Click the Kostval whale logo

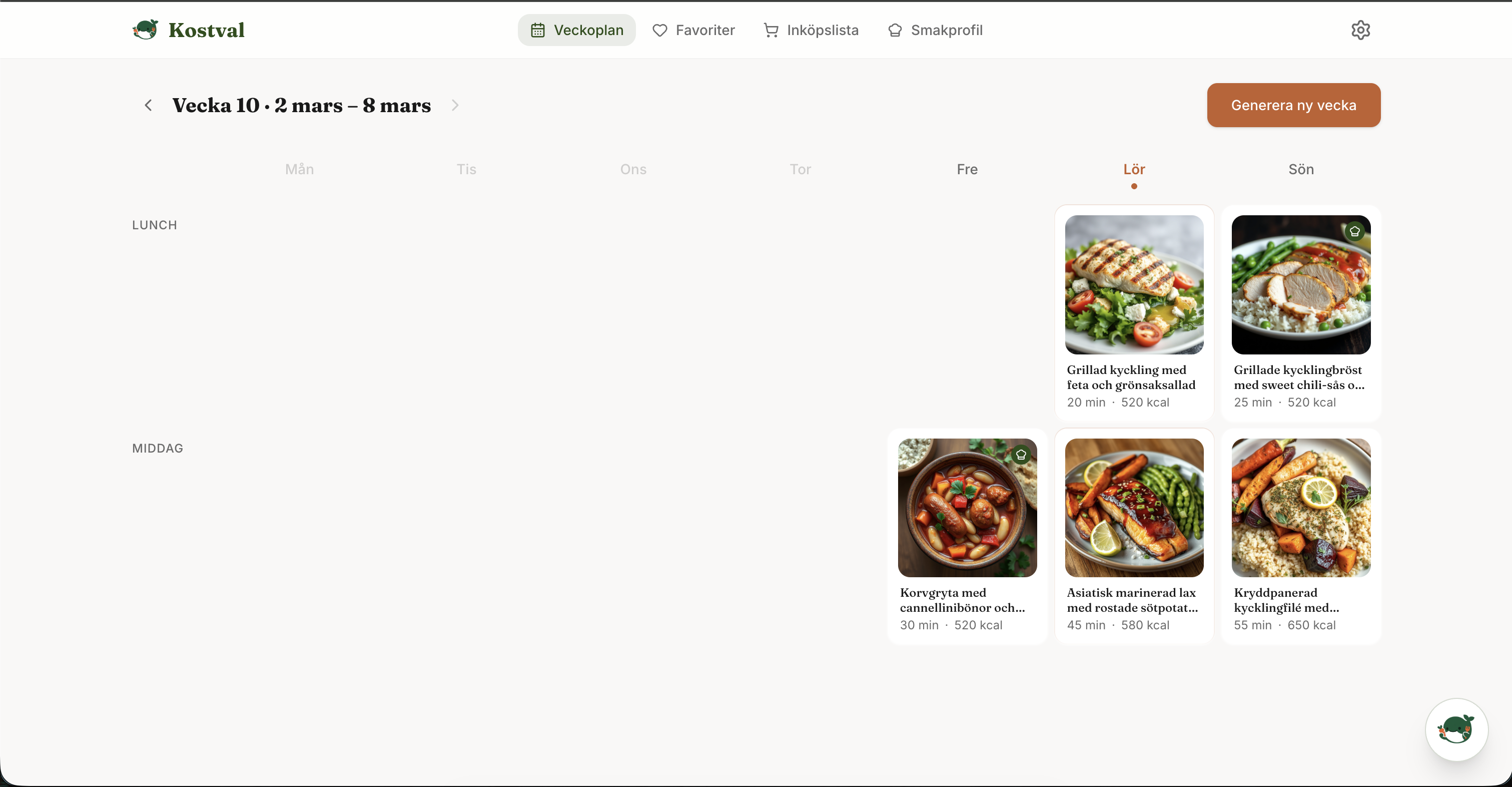(146, 30)
